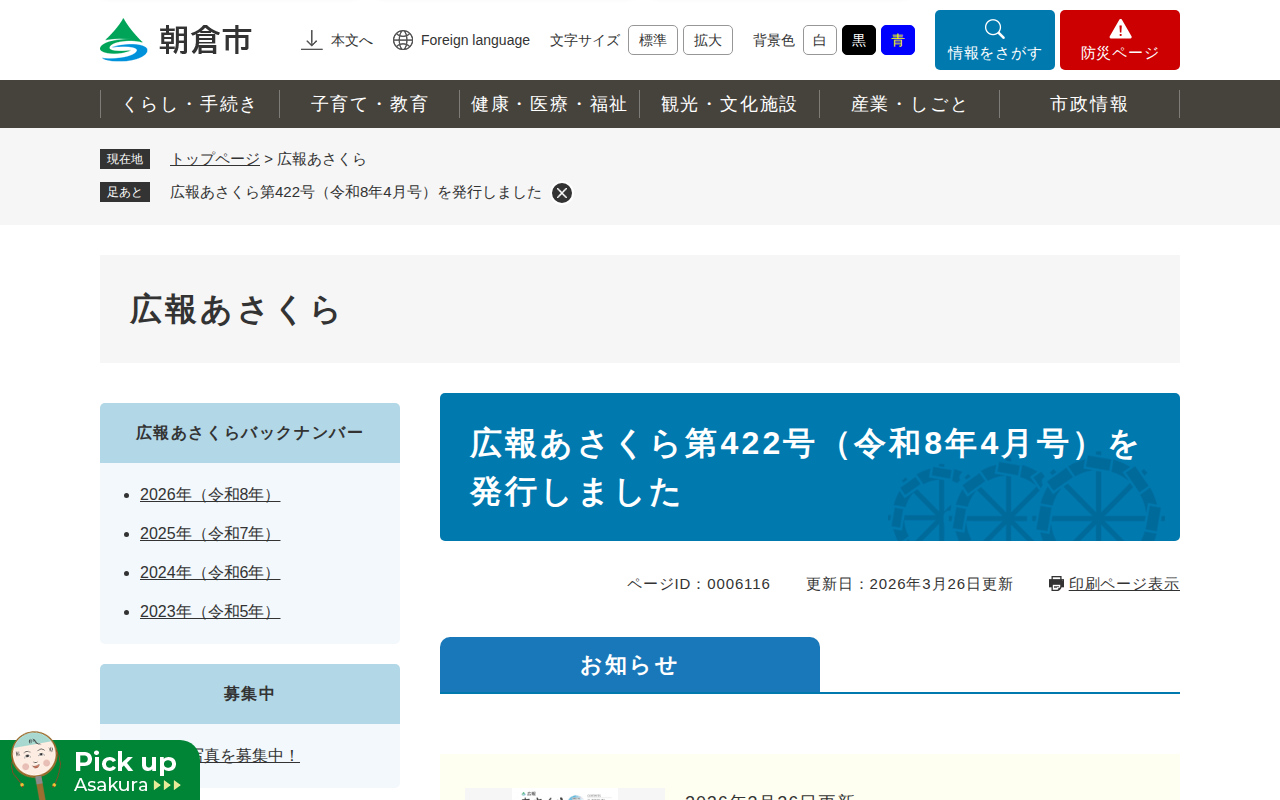Image resolution: width=1280 pixels, height=800 pixels.
Task: Go to トップページ breadcrumb link
Action: (214, 159)
